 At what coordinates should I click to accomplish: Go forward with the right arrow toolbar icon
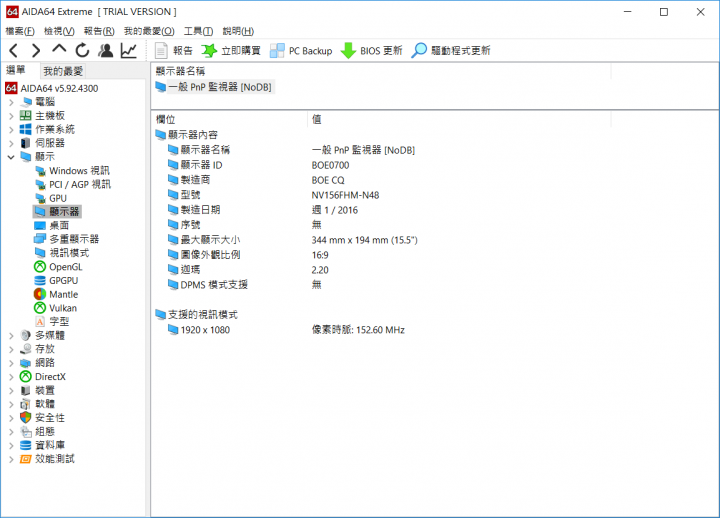coord(36,51)
